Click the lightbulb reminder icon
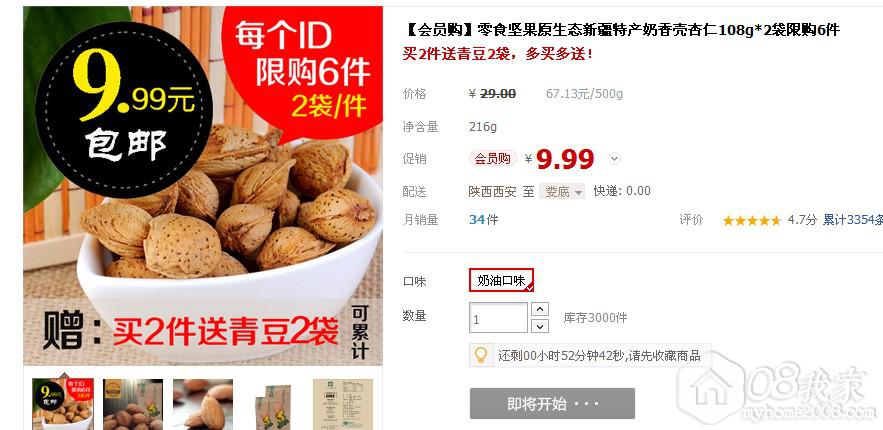883x430 pixels. coord(480,355)
